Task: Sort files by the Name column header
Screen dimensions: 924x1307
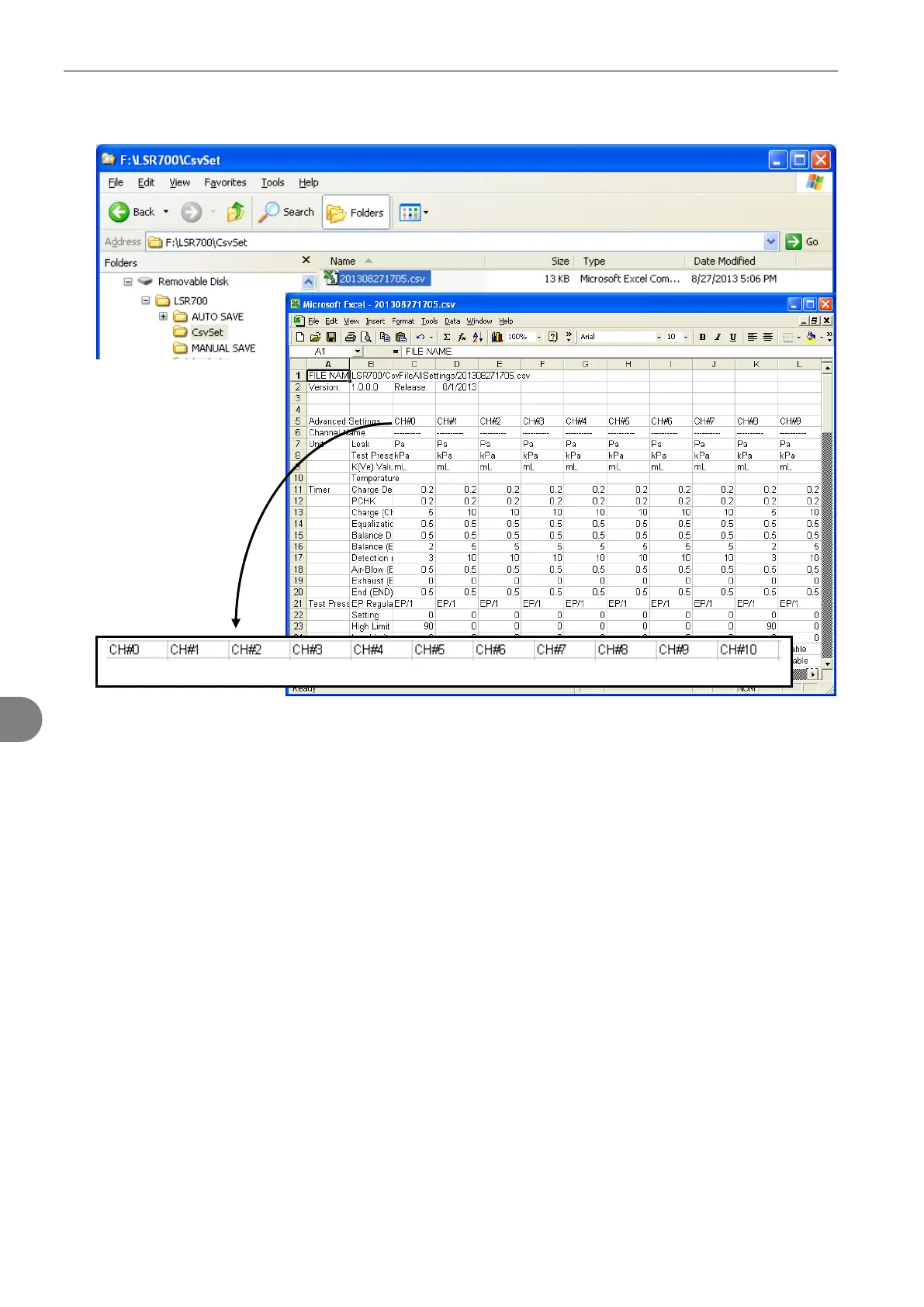Action: point(400,262)
